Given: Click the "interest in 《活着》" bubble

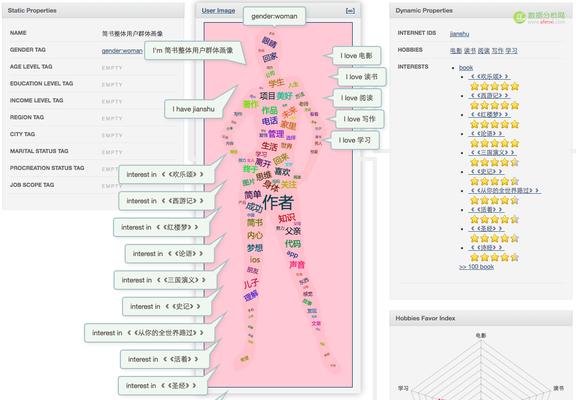Looking at the screenshot, I should pyautogui.click(x=165, y=359).
